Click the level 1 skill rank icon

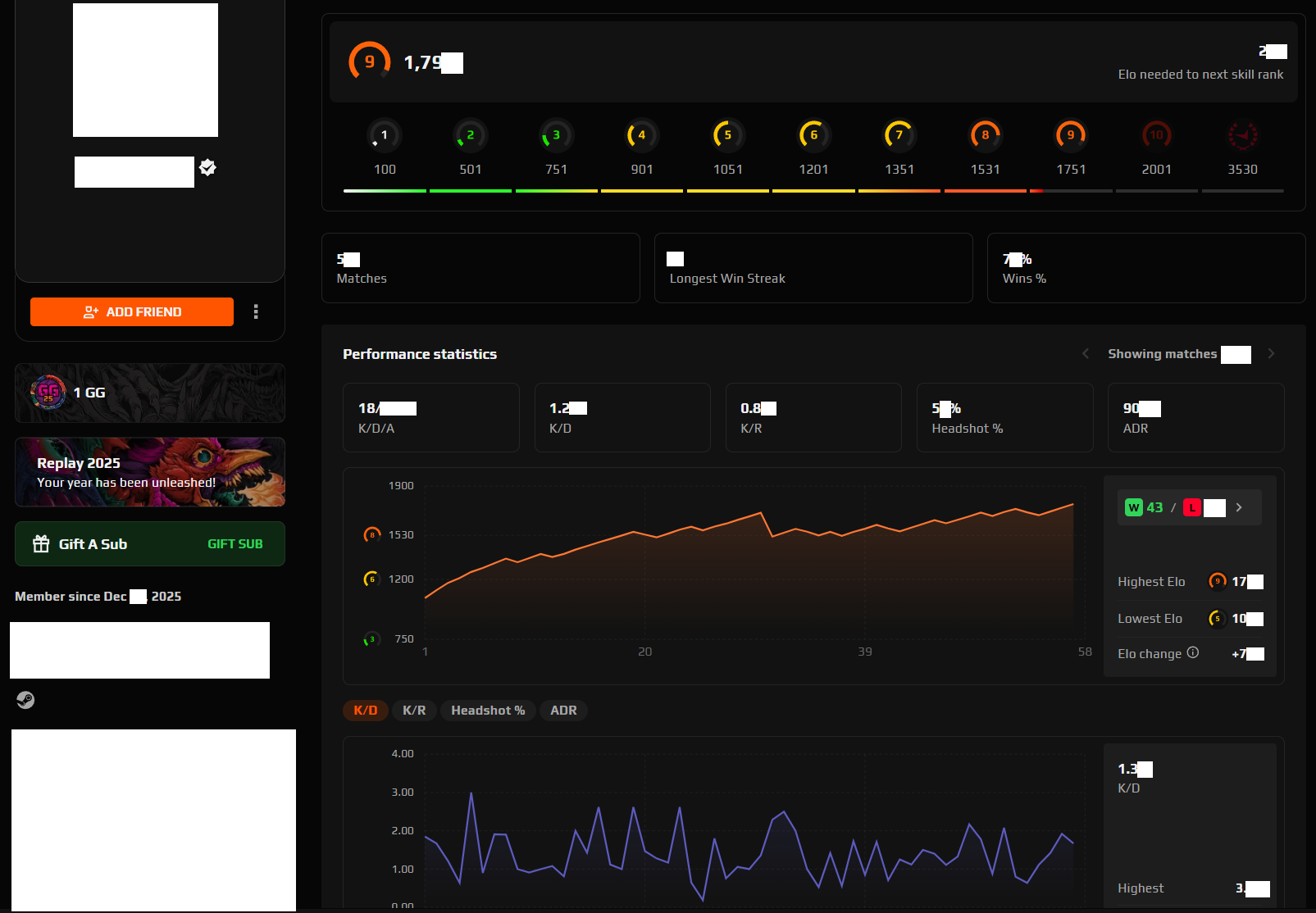click(385, 135)
